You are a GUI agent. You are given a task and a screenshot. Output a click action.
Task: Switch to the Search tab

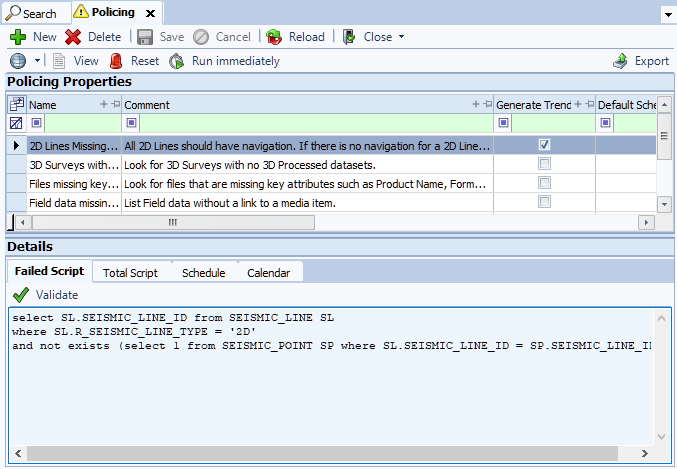(x=37, y=13)
